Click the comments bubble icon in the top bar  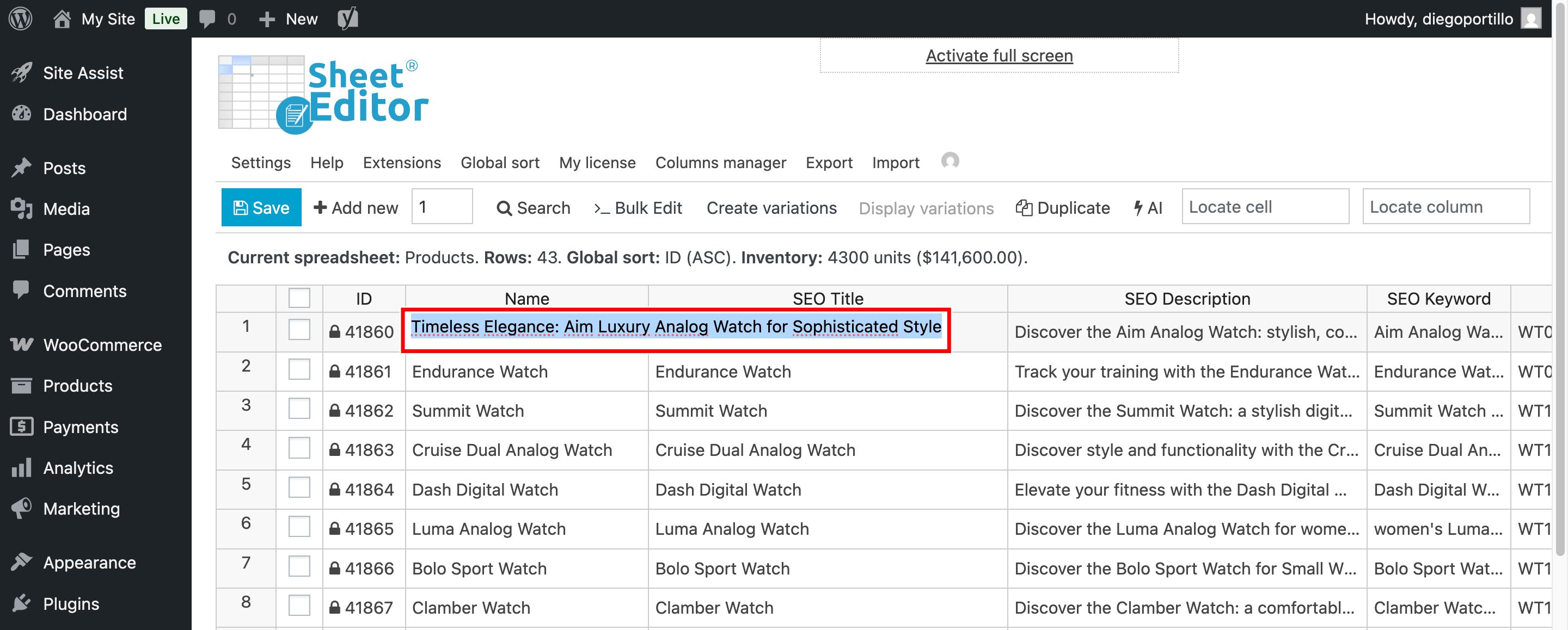(207, 19)
